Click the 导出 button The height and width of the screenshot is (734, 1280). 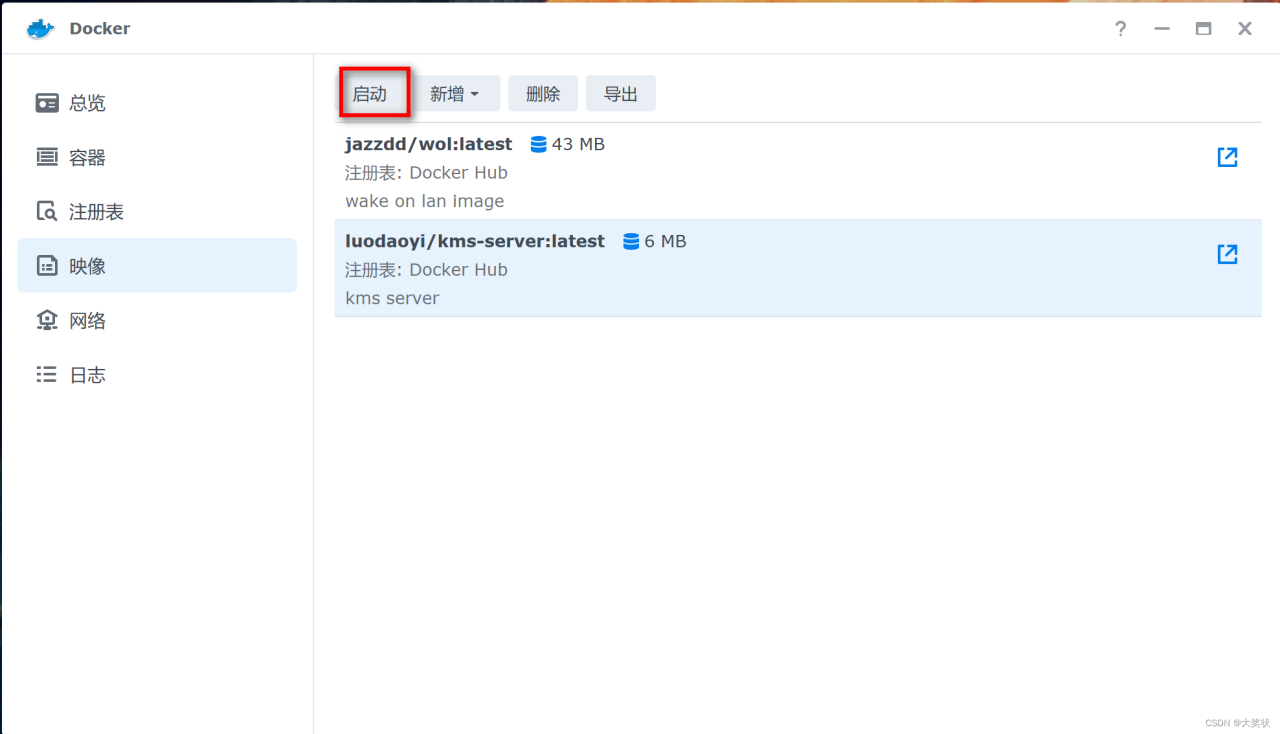621,93
